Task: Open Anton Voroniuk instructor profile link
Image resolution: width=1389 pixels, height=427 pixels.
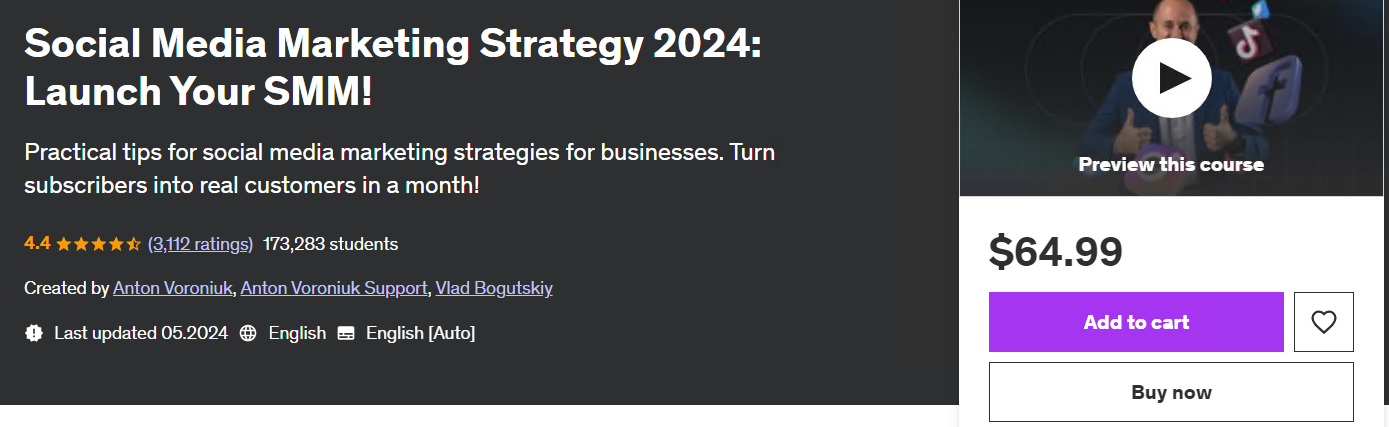Action: click(x=173, y=288)
